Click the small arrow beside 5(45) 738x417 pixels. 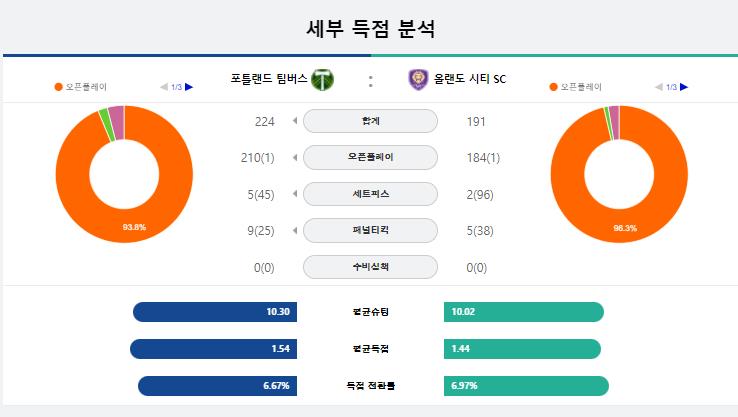pyautogui.click(x=295, y=194)
